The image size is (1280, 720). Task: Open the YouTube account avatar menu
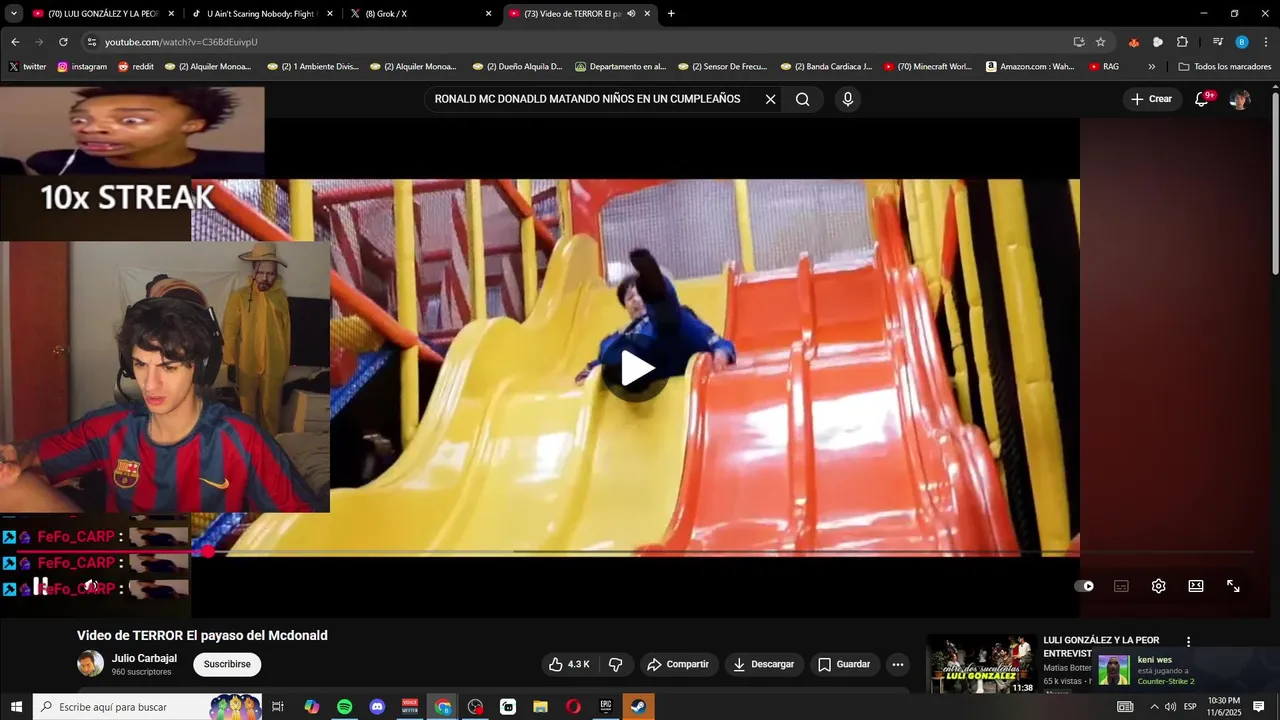(x=1240, y=99)
